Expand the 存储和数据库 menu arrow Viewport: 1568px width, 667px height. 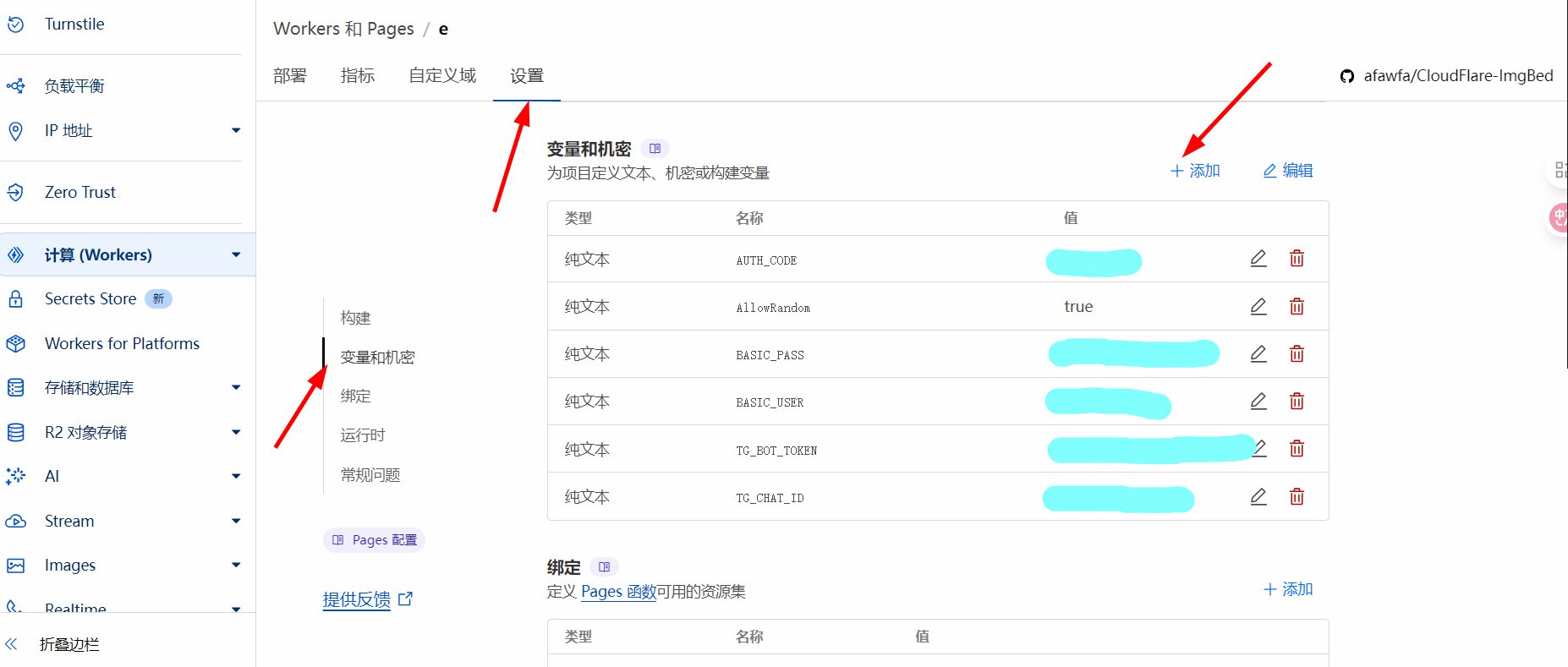point(236,387)
